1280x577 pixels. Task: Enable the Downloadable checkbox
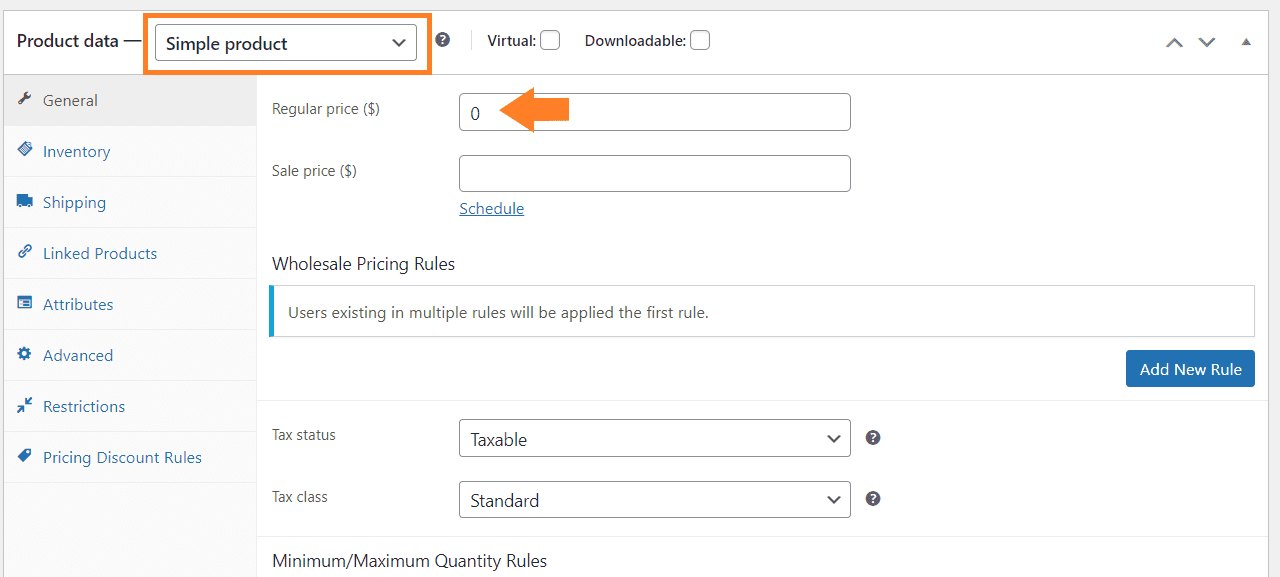700,40
